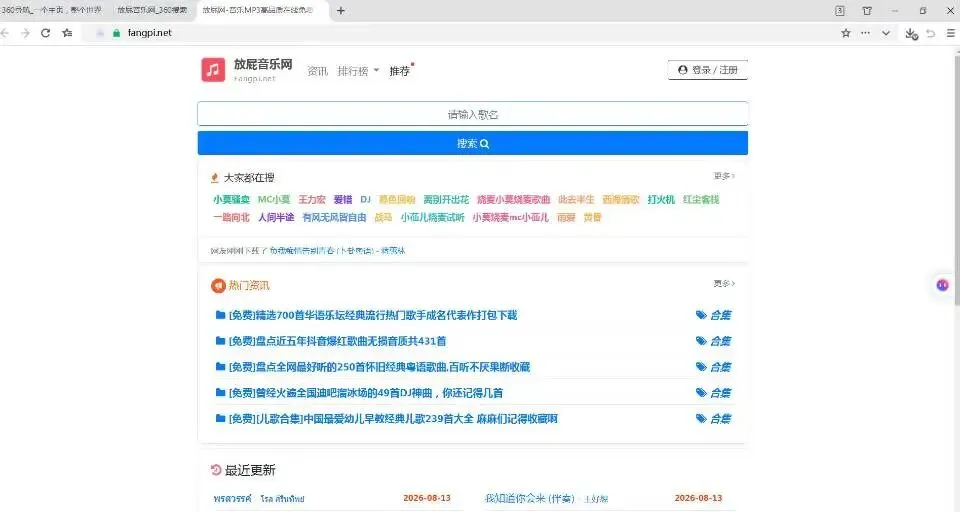Open the 抖音爆红歌曲431首 article link
The image size is (960, 512).
coord(337,341)
